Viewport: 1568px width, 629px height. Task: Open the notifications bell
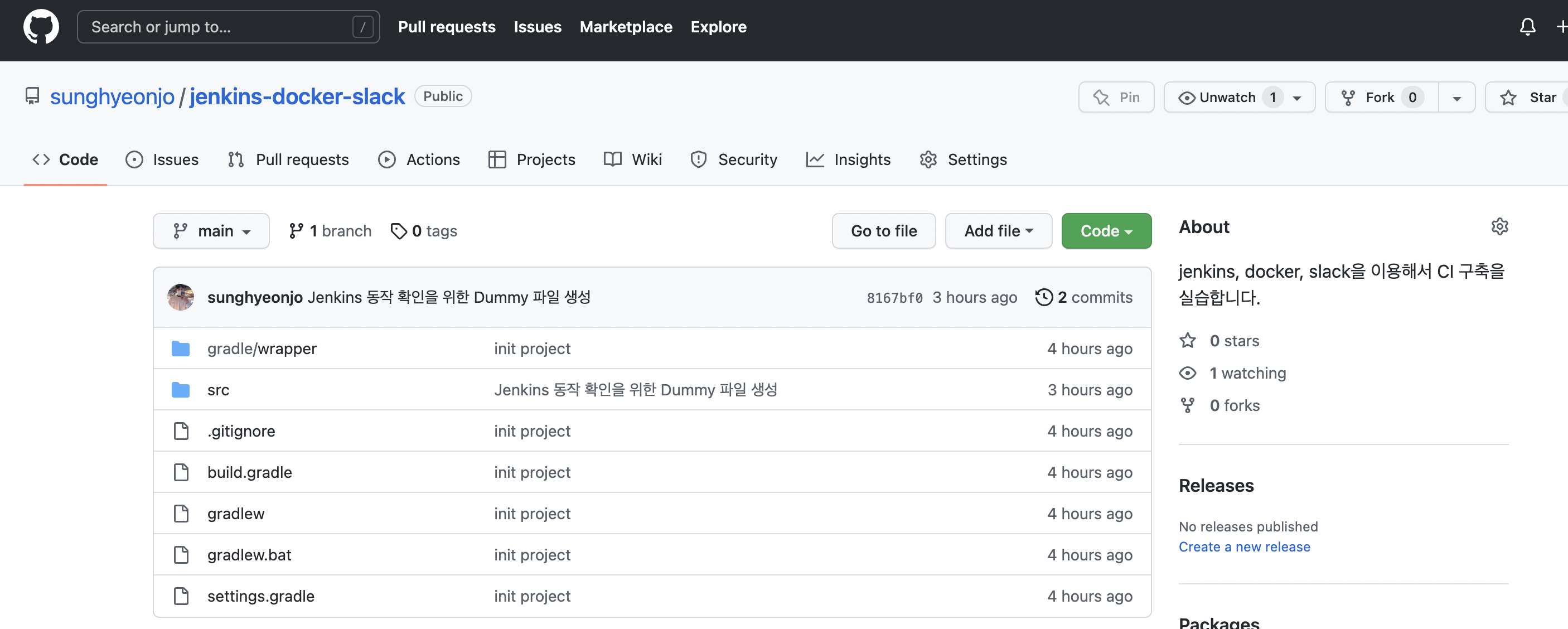pos(1527,27)
